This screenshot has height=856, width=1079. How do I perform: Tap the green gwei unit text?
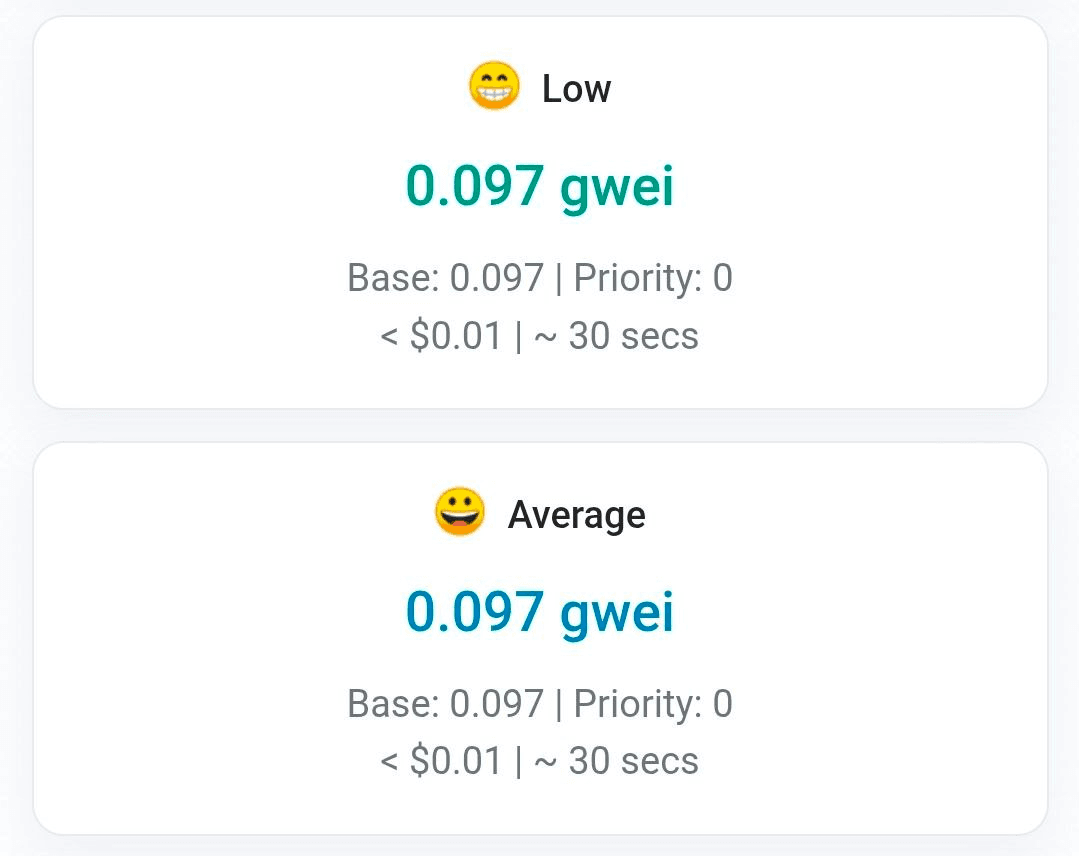tap(617, 188)
